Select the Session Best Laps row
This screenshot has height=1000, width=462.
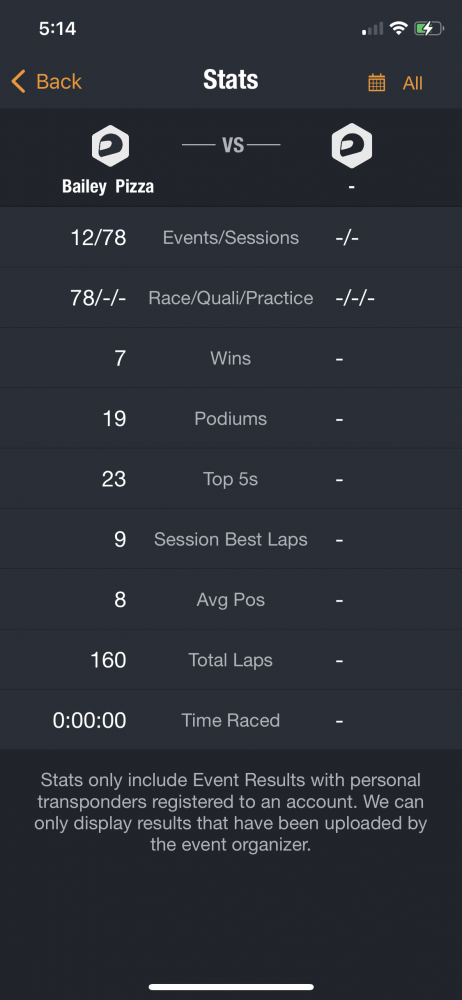click(231, 539)
